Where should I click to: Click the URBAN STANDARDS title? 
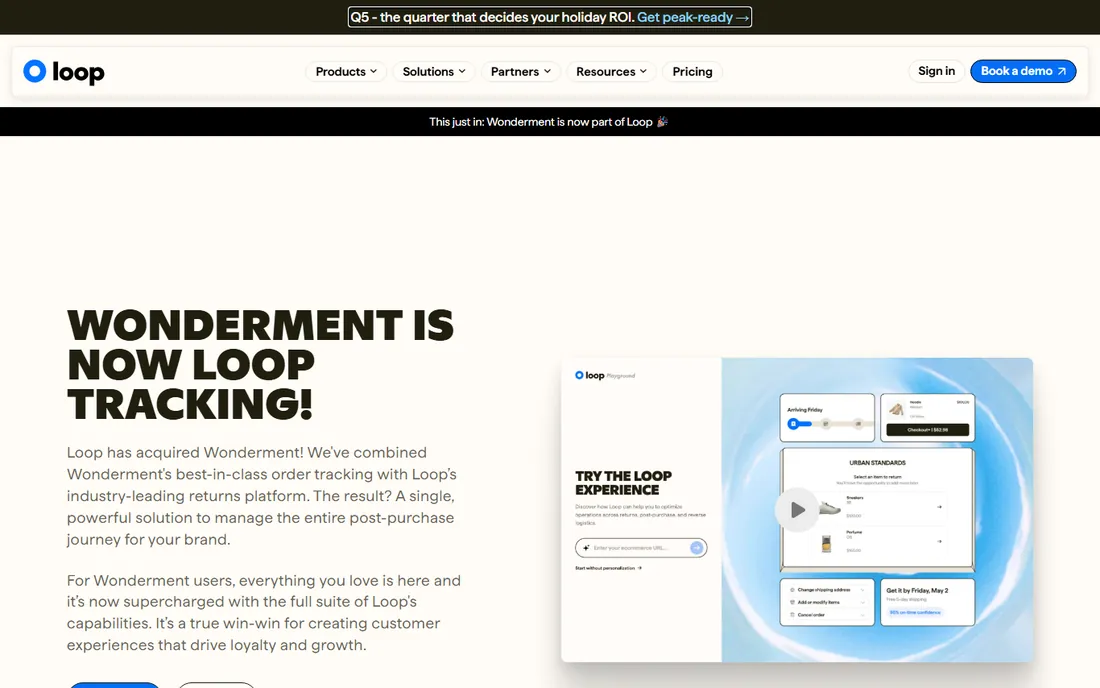coord(878,463)
